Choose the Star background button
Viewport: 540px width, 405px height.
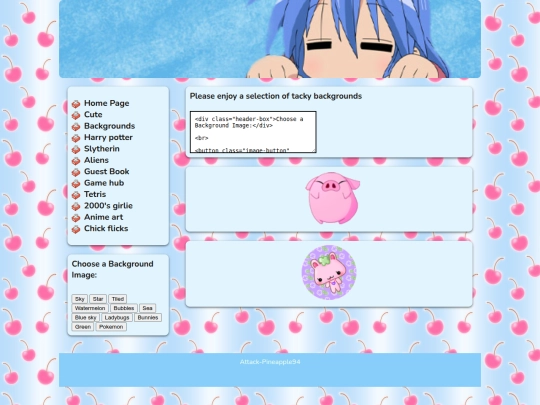click(98, 299)
